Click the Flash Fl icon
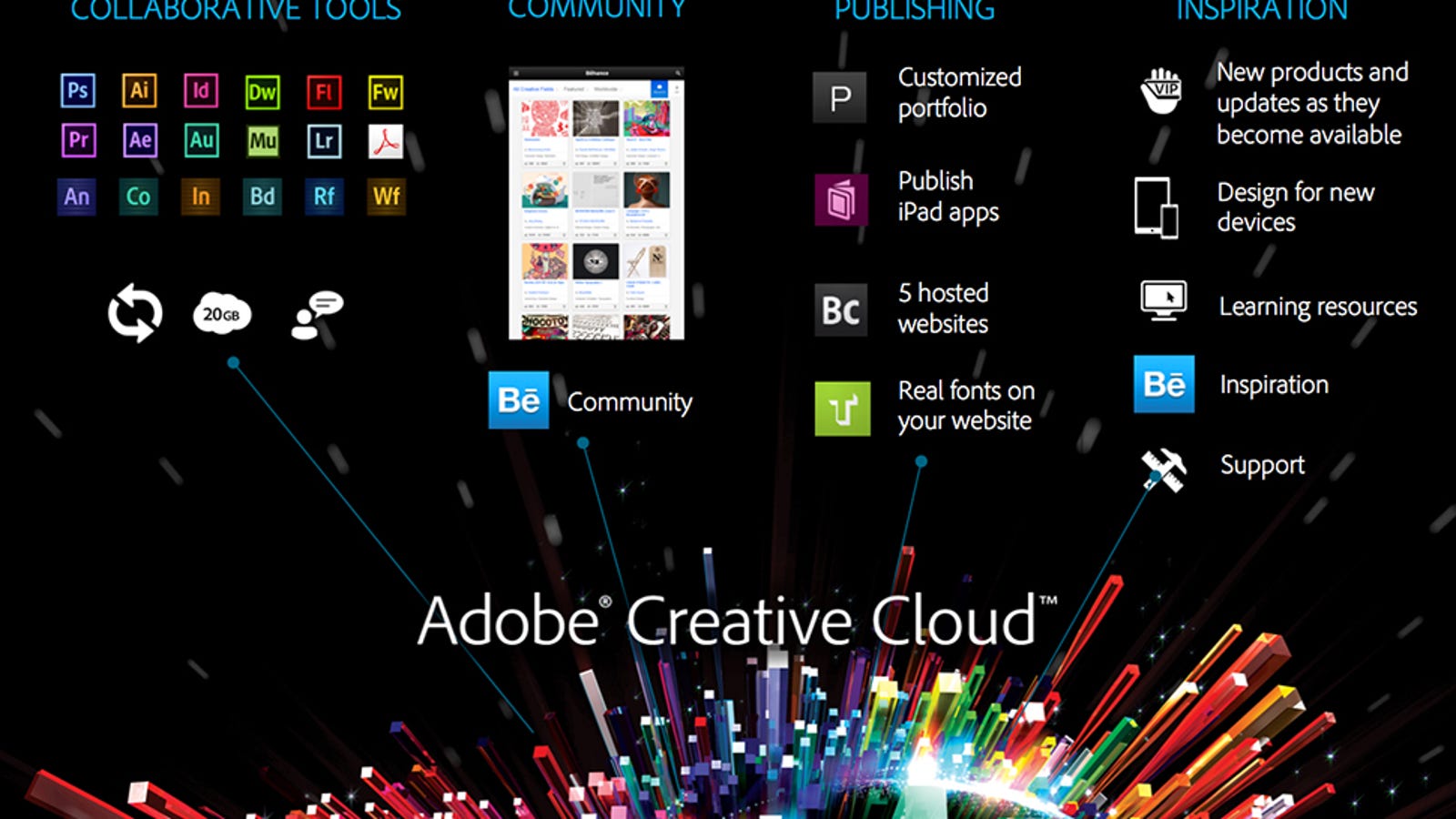 [324, 92]
